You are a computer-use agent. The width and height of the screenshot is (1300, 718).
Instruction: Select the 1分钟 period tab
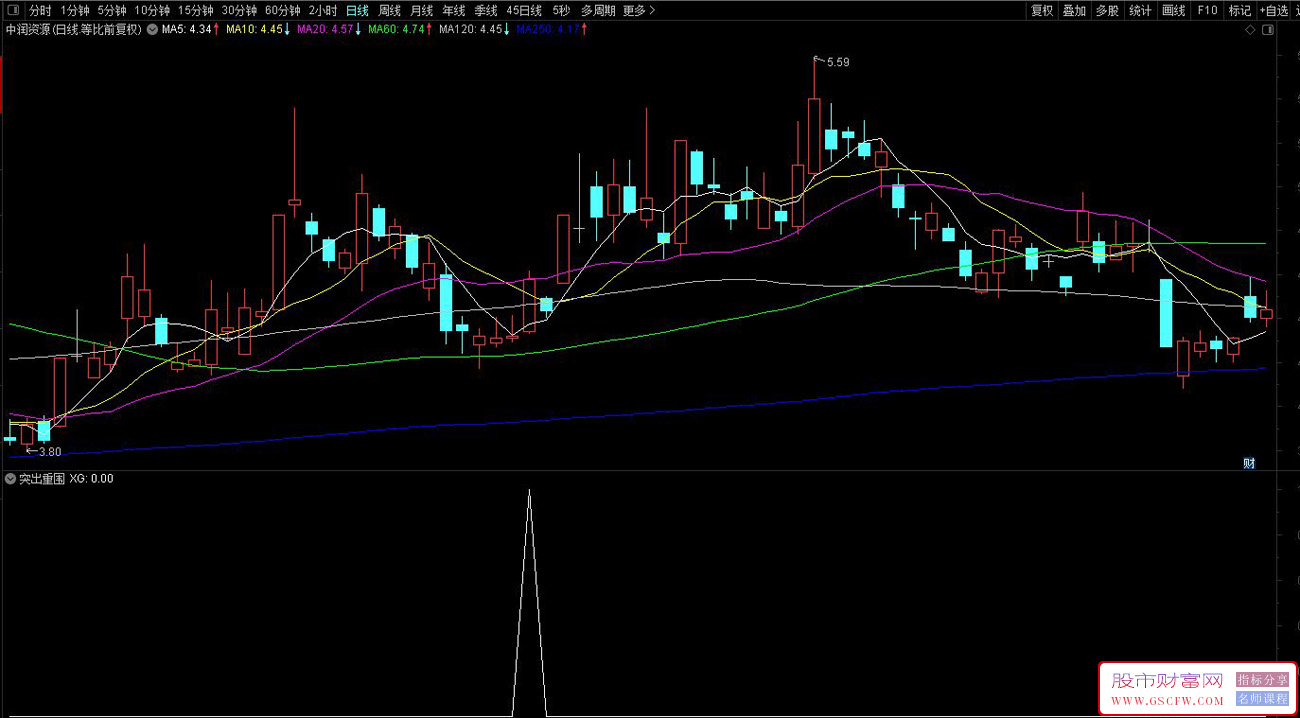coord(76,10)
